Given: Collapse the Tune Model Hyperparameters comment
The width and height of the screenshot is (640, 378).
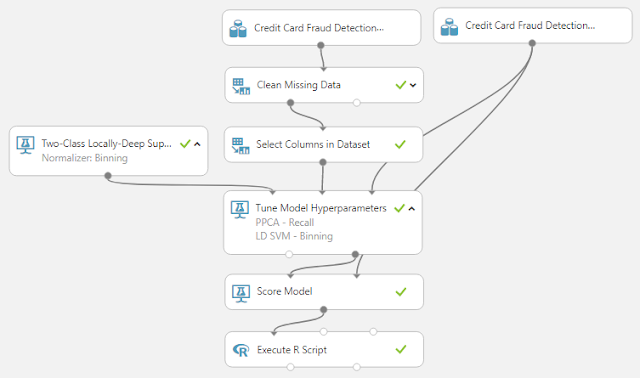Looking at the screenshot, I should pos(412,209).
